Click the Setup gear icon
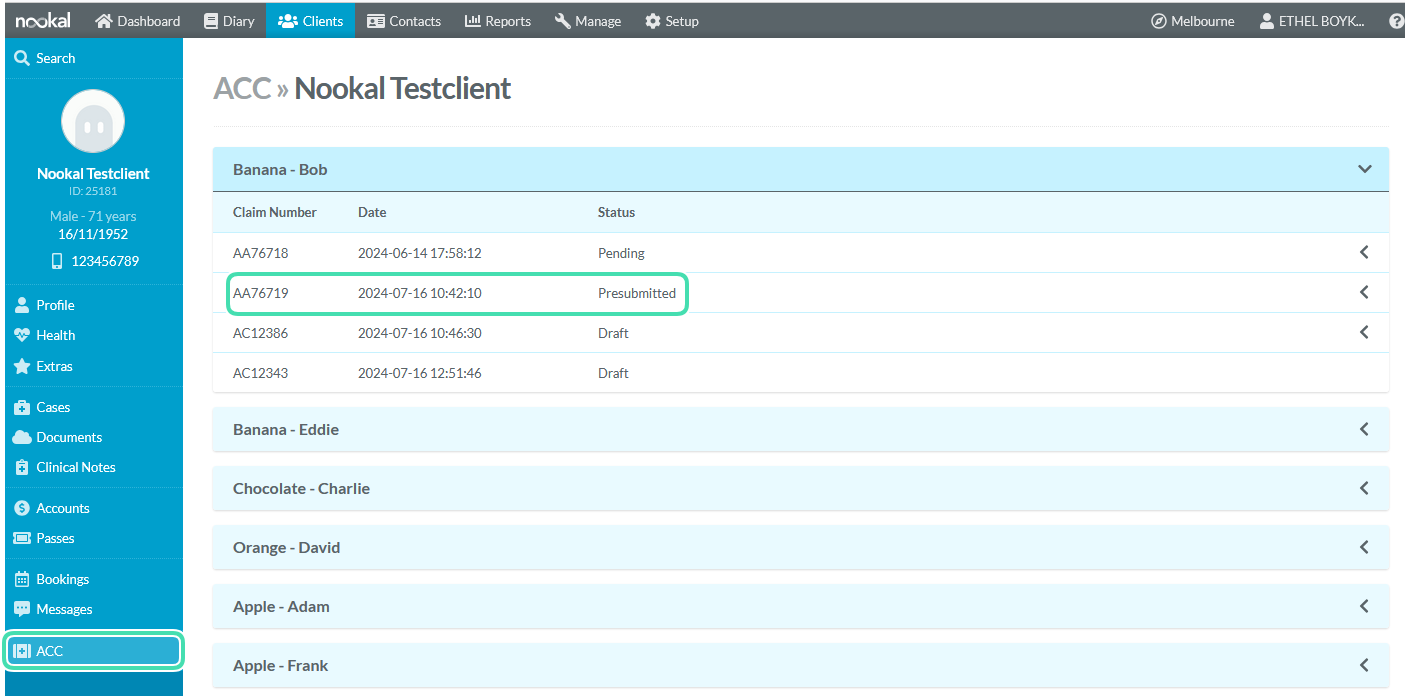 click(653, 20)
